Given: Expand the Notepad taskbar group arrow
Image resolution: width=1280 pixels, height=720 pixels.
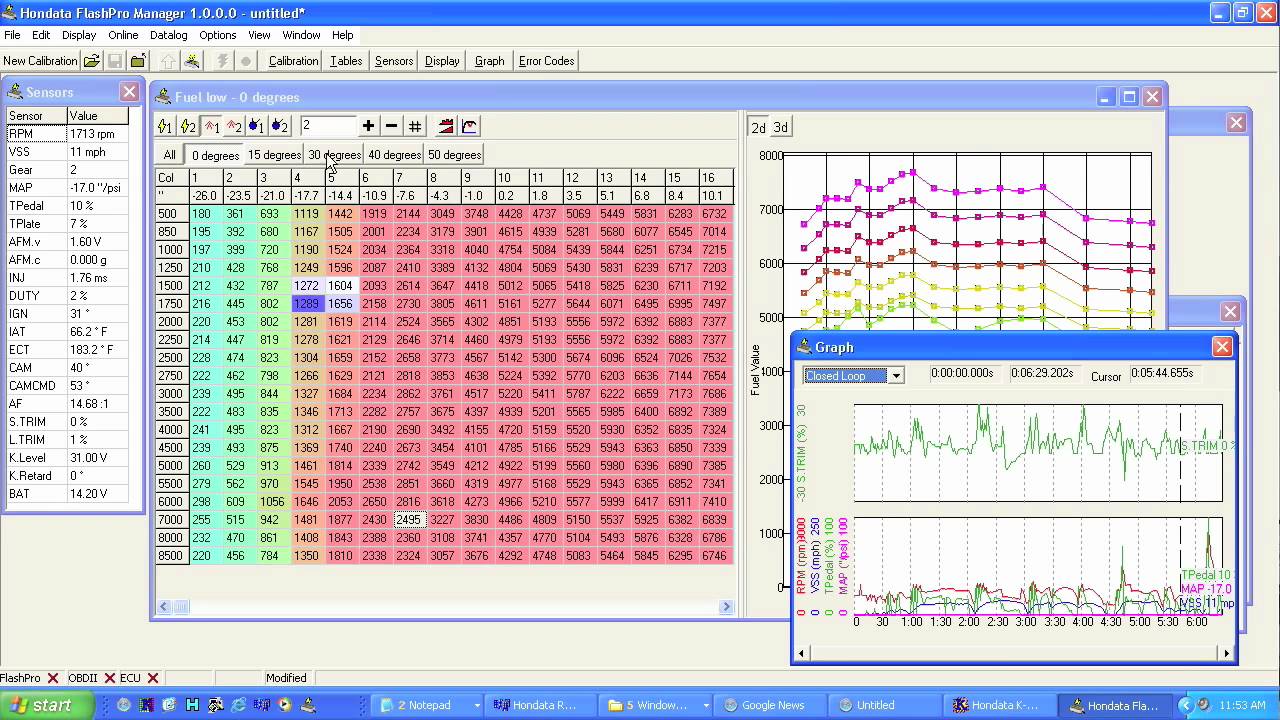Looking at the screenshot, I should (x=477, y=705).
